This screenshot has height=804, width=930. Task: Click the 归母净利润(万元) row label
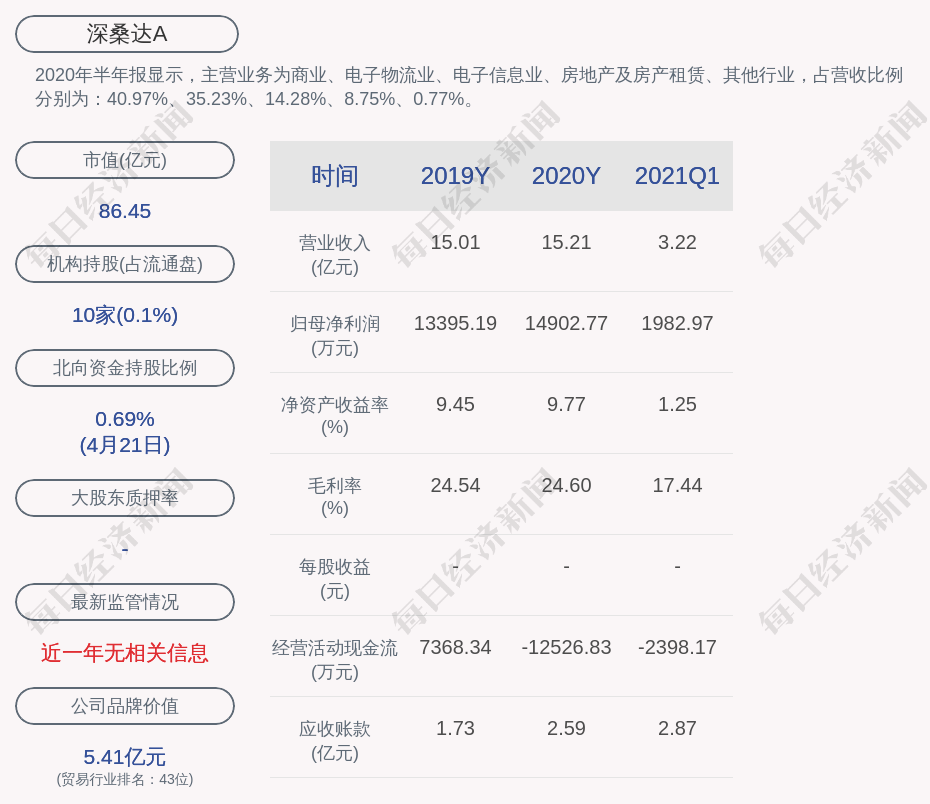335,336
